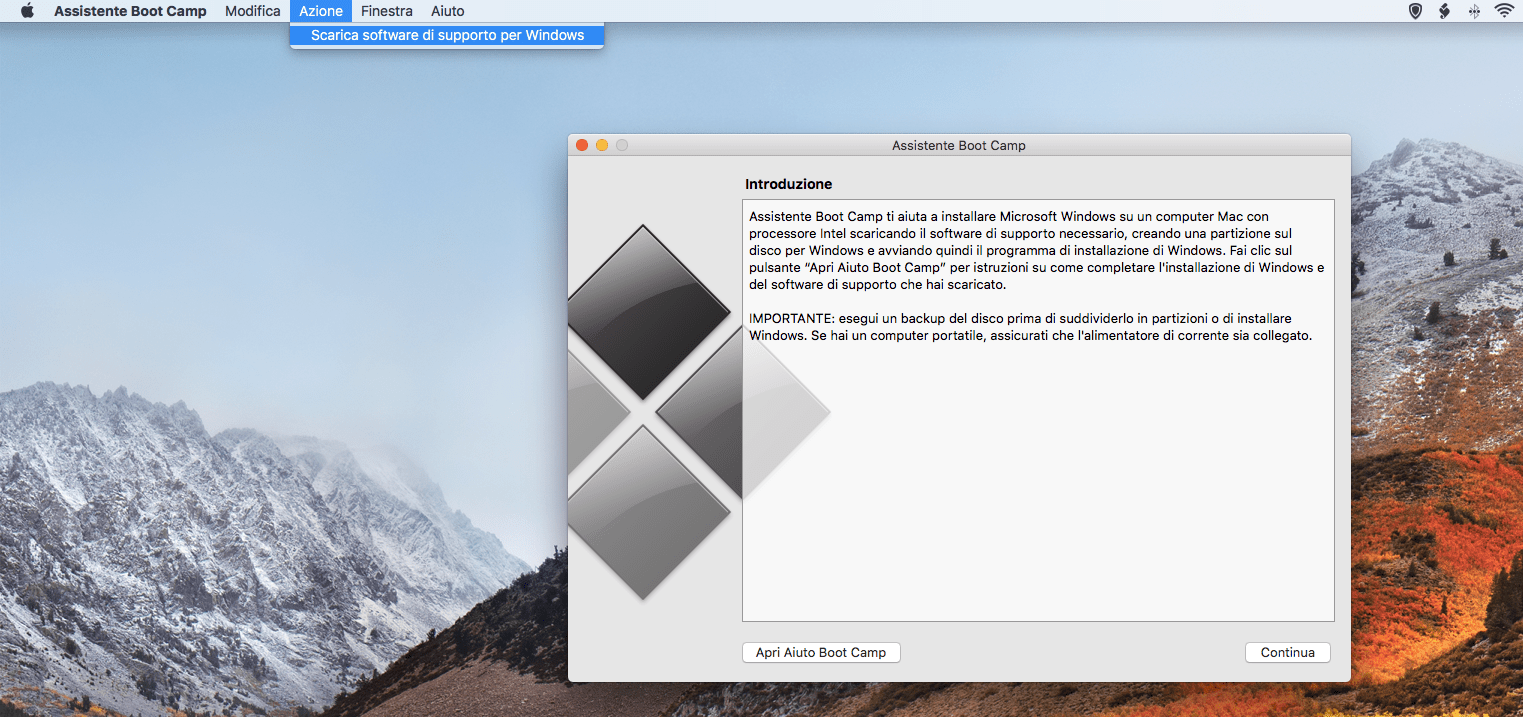Viewport: 1523px width, 717px height.
Task: Open the Apple menu
Action: pyautogui.click(x=27, y=11)
